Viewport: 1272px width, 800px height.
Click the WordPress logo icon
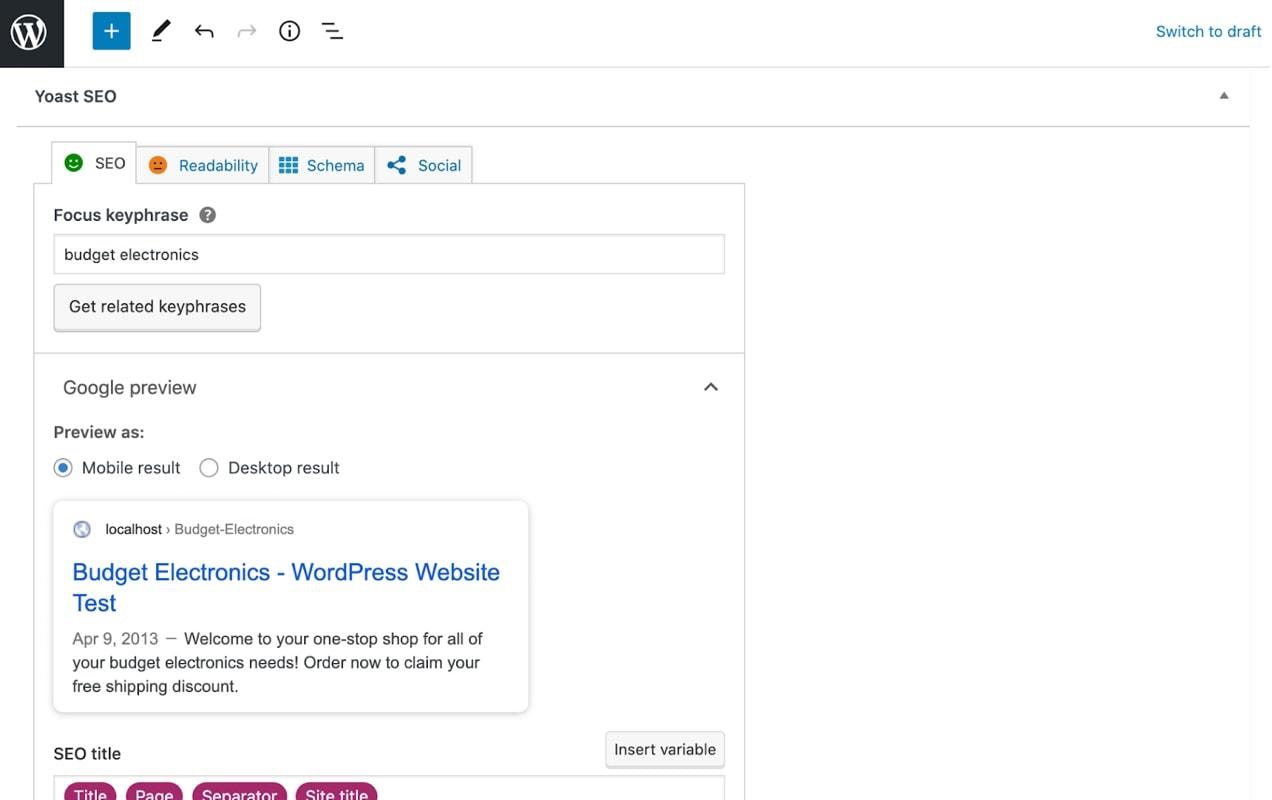pyautogui.click(x=31, y=31)
